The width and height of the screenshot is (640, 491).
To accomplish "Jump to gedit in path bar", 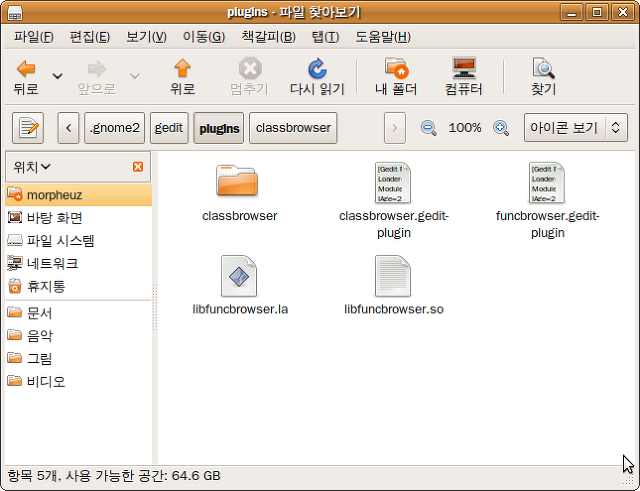I will pyautogui.click(x=169, y=128).
